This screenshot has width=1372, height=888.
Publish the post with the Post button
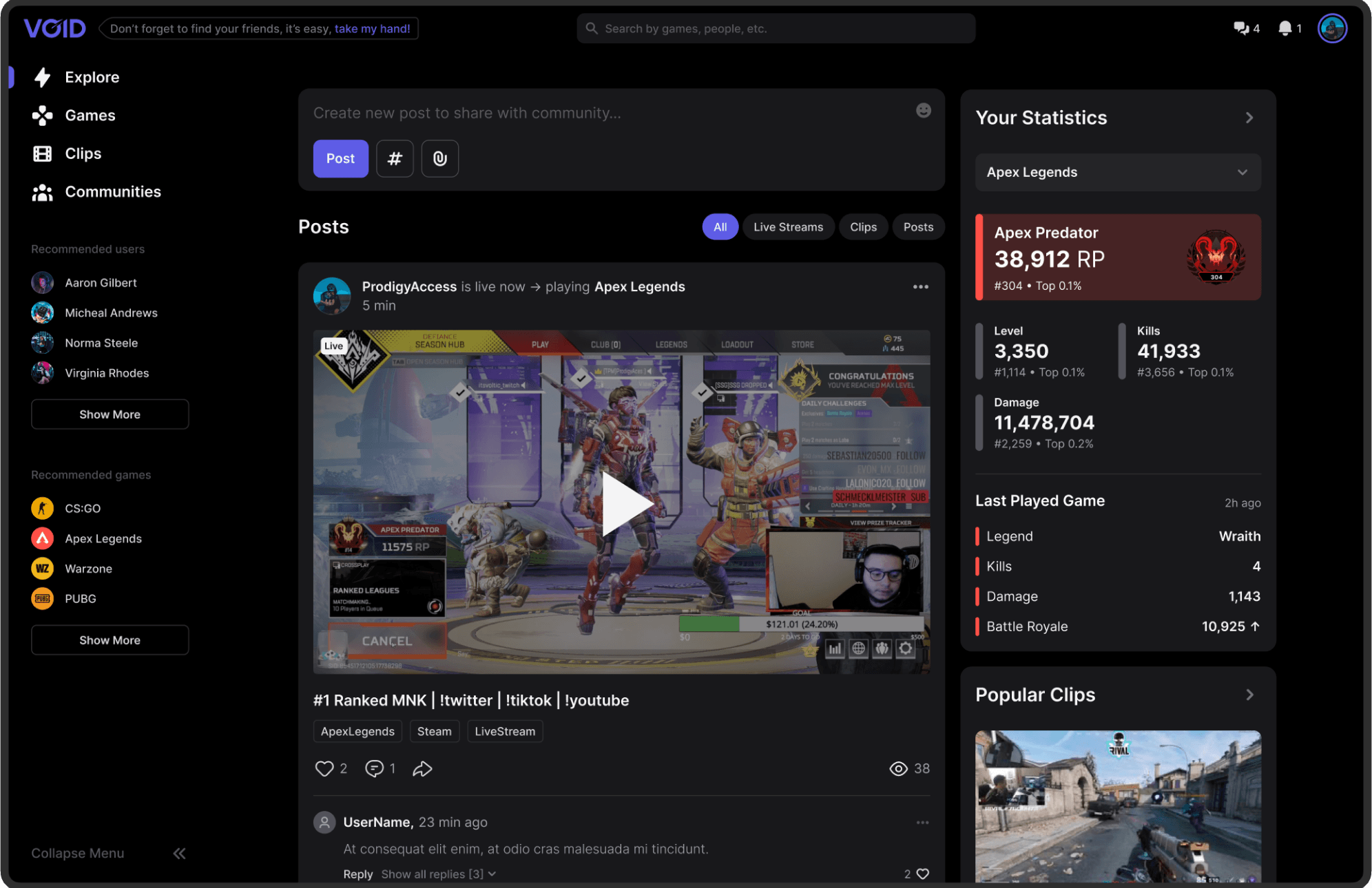tap(340, 158)
